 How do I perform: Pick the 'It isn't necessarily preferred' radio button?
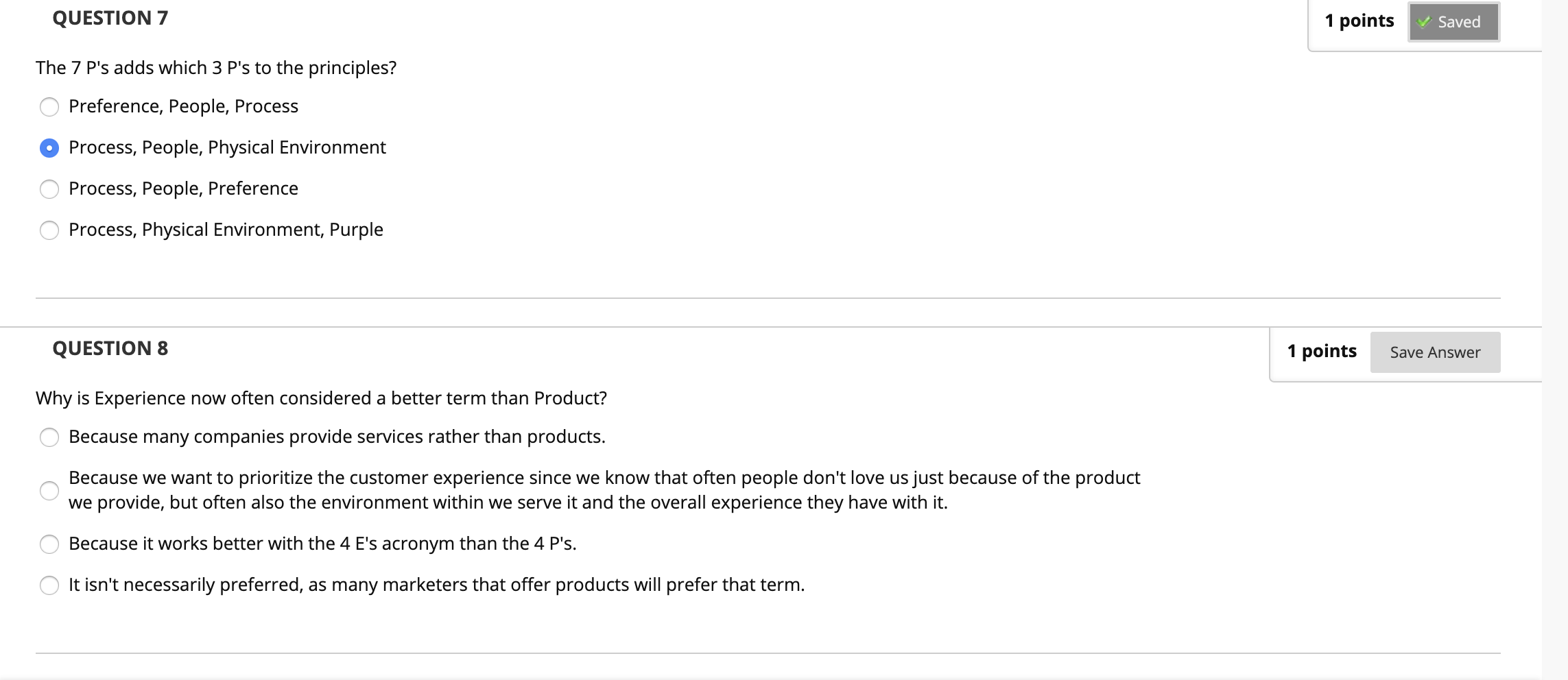49,585
